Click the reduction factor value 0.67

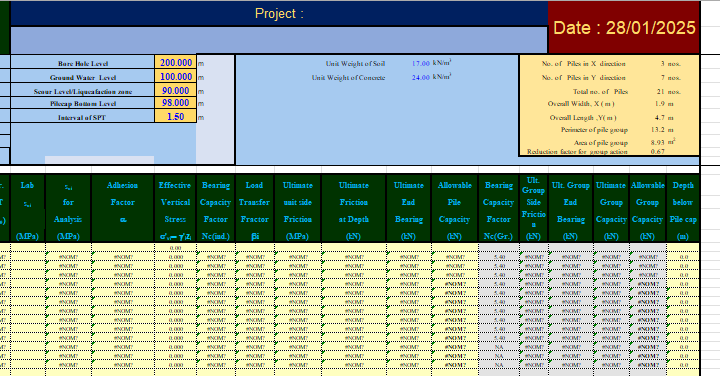[658, 152]
